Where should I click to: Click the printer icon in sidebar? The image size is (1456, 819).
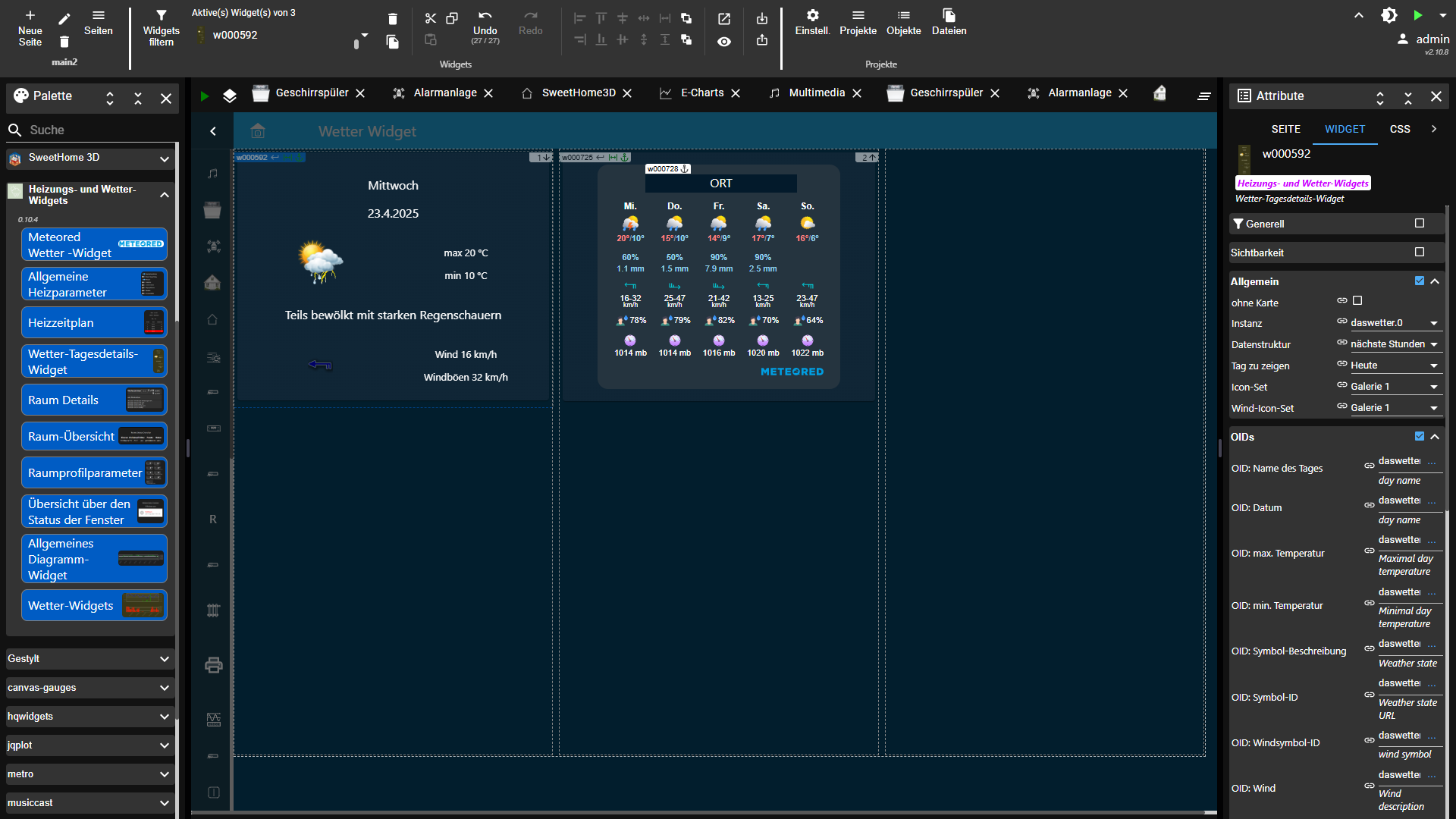point(214,665)
